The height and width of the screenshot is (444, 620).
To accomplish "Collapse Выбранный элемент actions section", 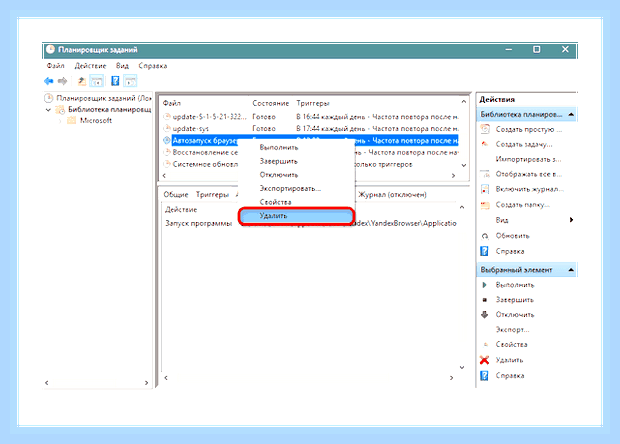I will tap(571, 270).
